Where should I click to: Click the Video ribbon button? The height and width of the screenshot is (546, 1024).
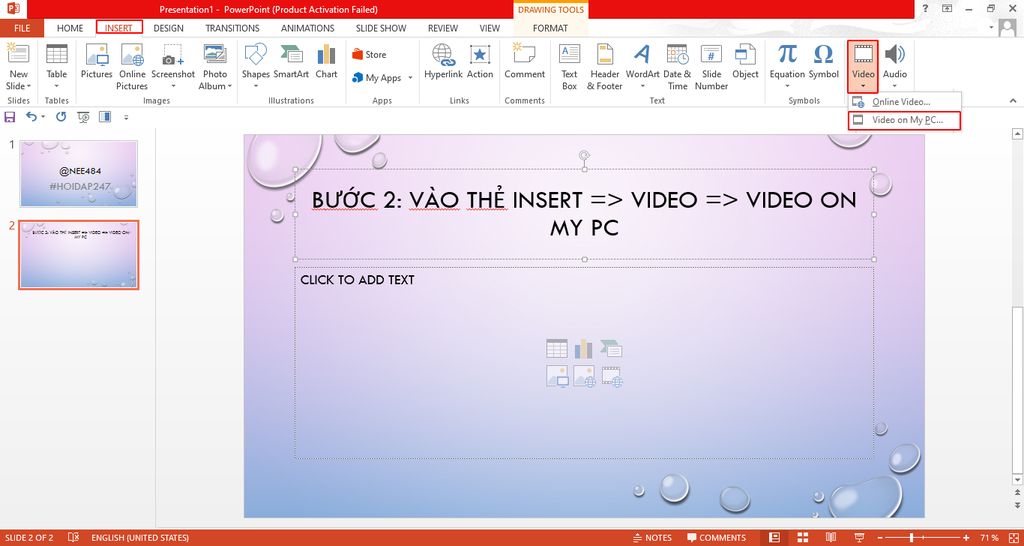tap(863, 67)
